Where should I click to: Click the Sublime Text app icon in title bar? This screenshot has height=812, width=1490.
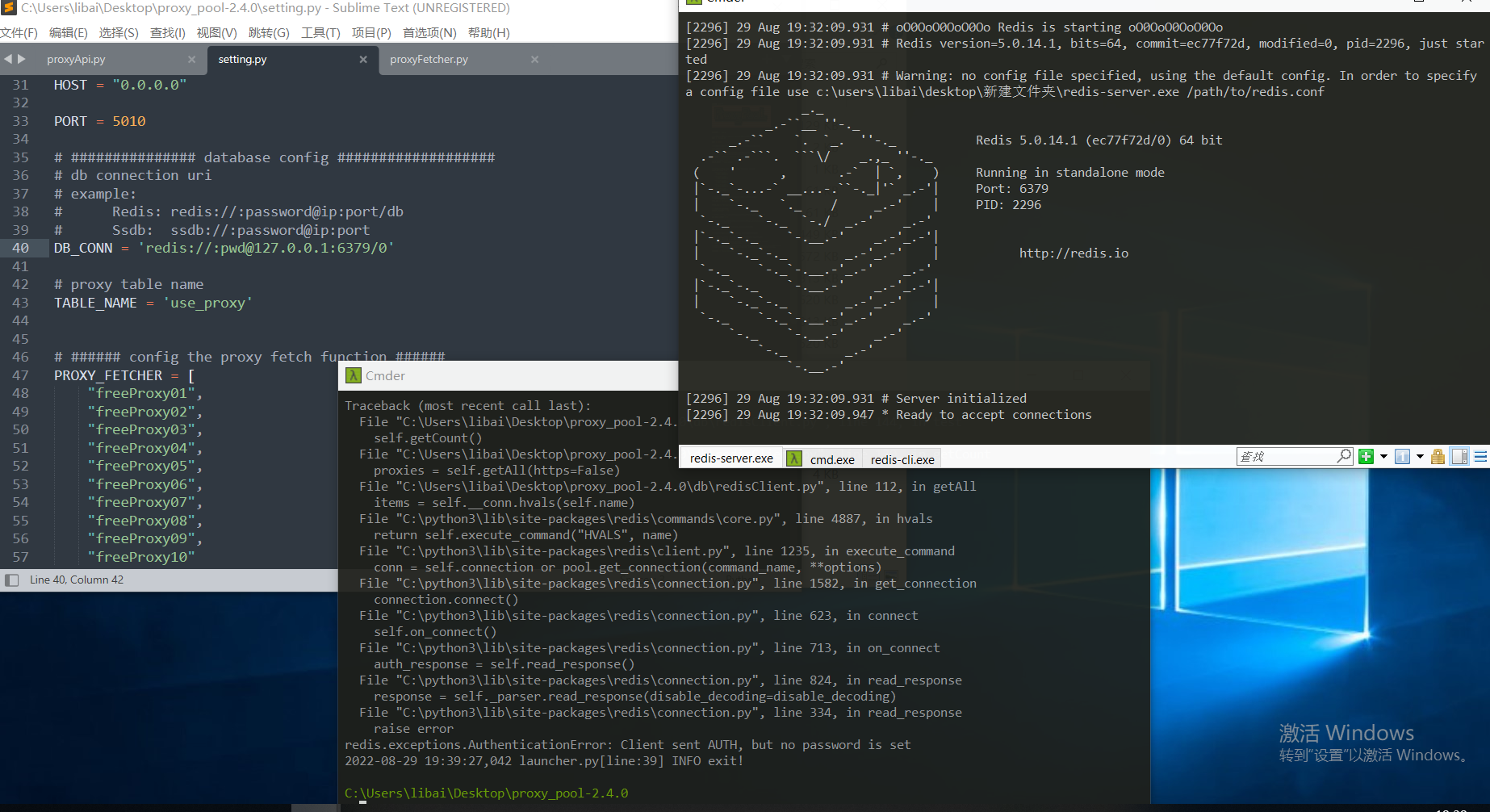pyautogui.click(x=9, y=8)
